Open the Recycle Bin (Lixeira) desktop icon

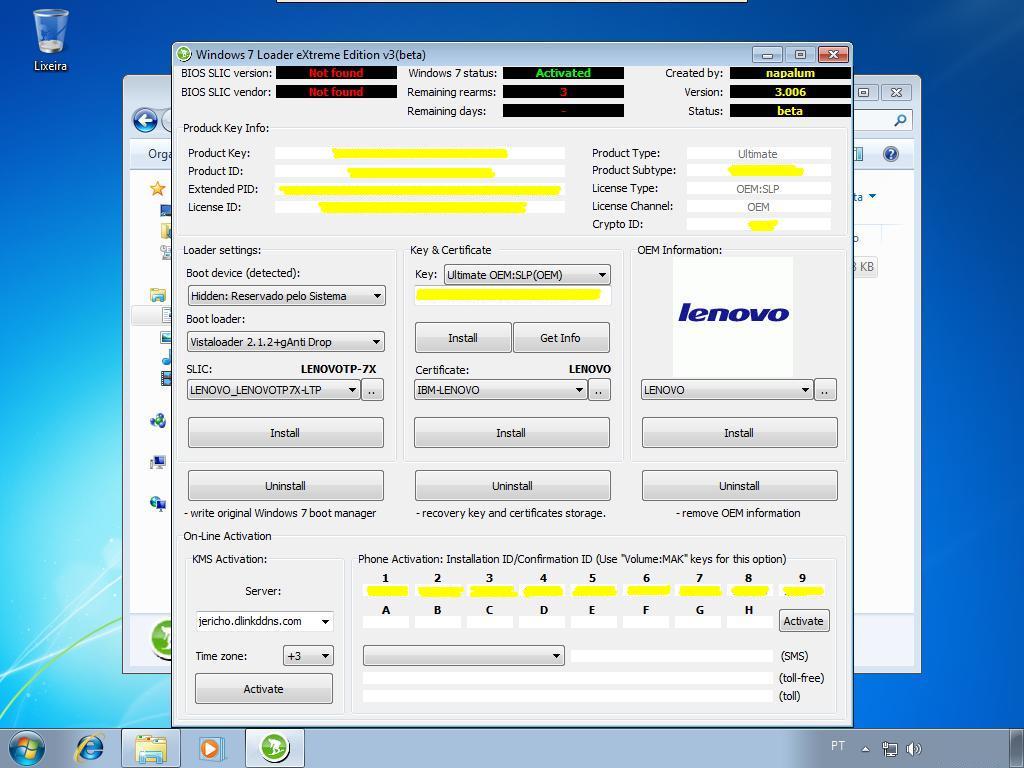coord(50,39)
